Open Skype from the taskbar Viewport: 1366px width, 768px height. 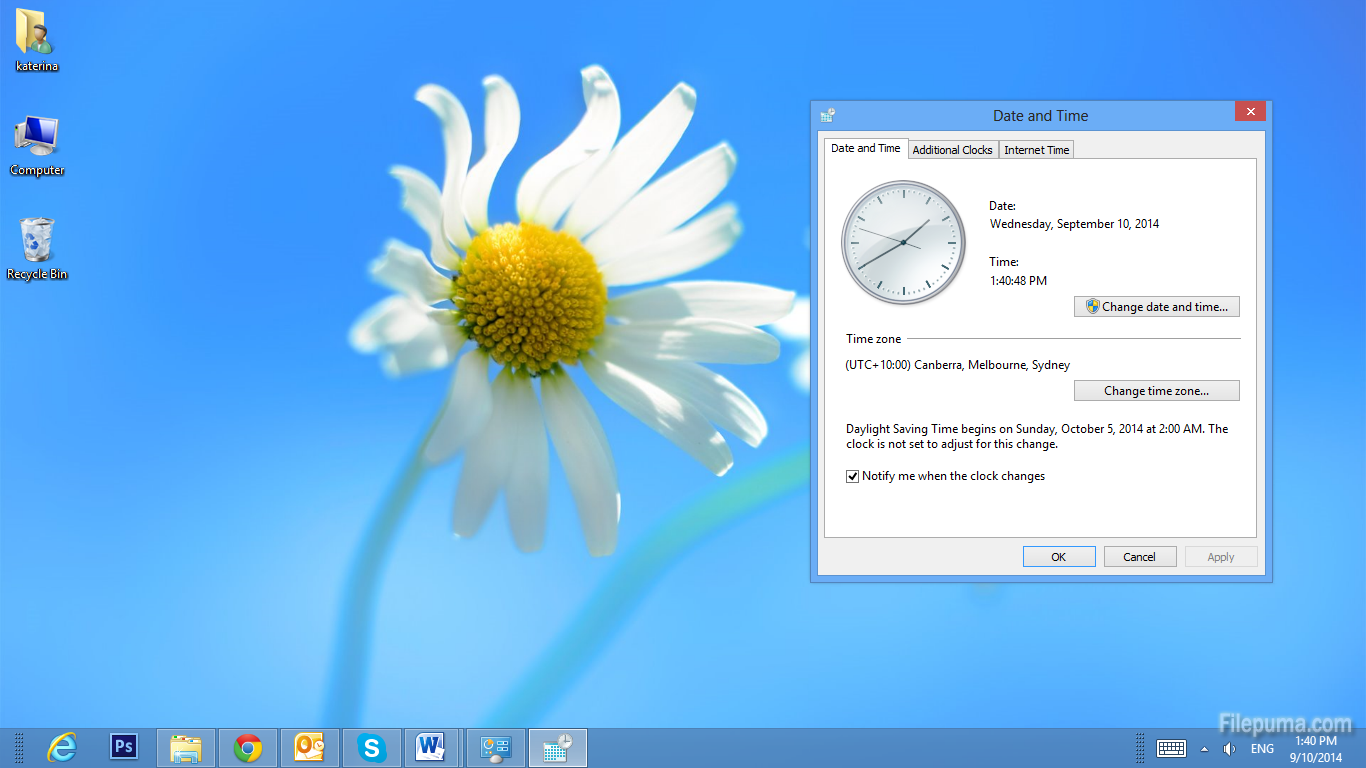[372, 747]
